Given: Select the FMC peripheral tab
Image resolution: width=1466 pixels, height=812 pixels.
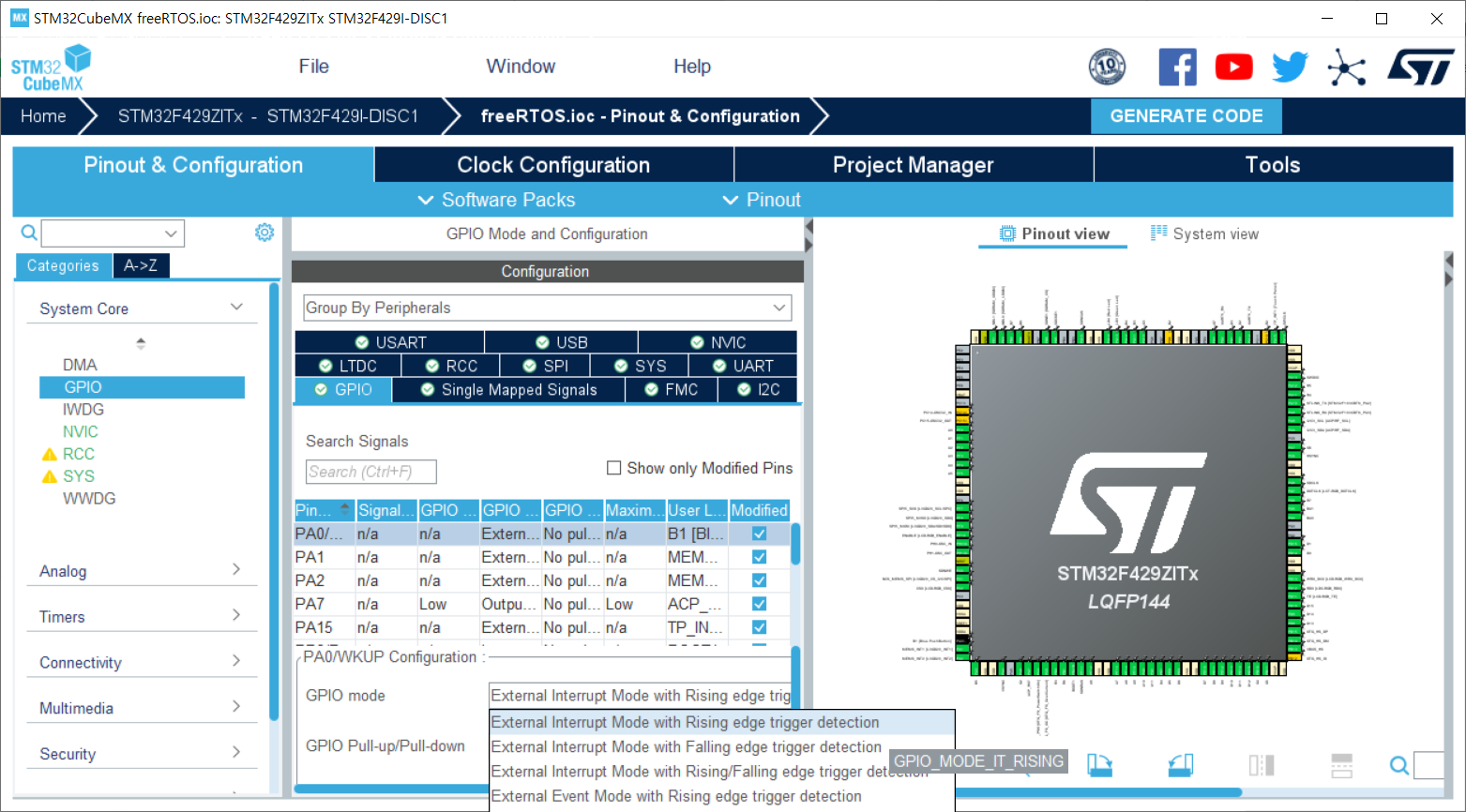Looking at the screenshot, I should point(672,389).
